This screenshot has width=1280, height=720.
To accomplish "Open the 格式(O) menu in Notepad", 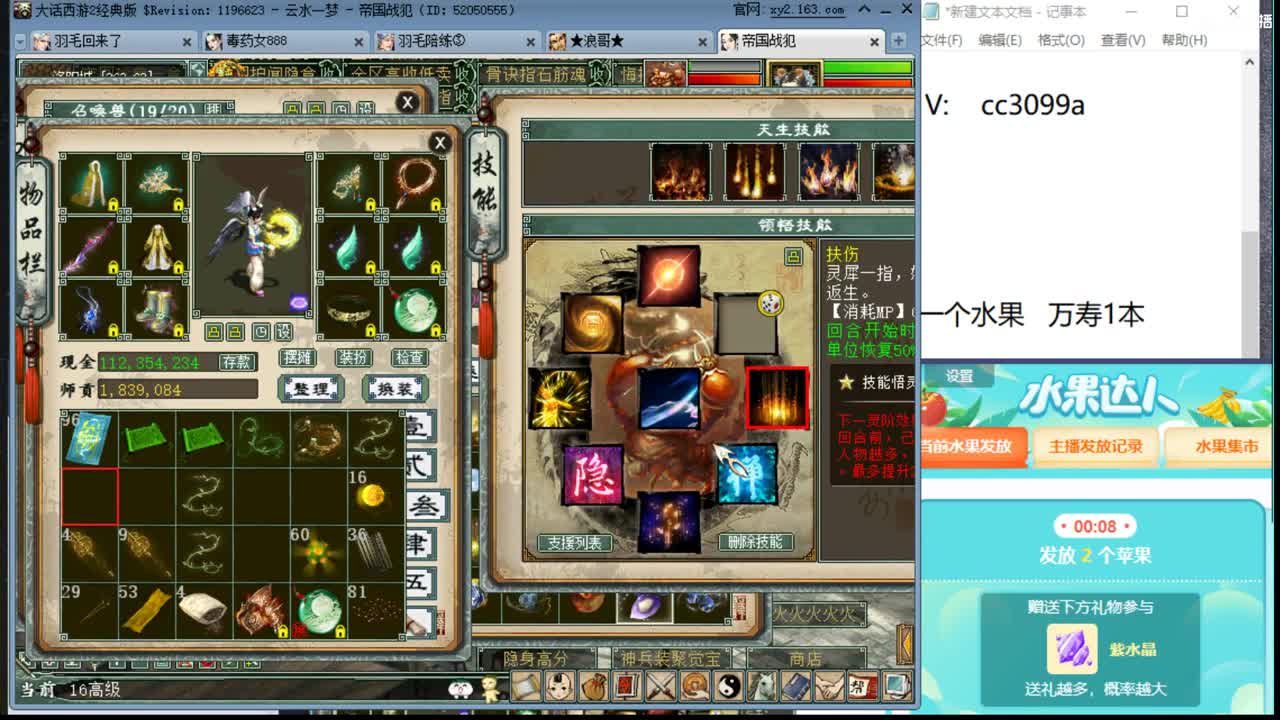I will click(1061, 40).
